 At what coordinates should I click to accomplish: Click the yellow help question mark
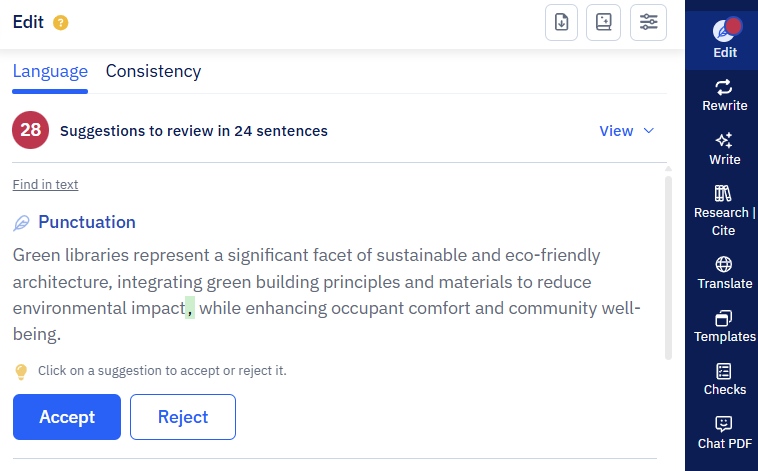(60, 23)
